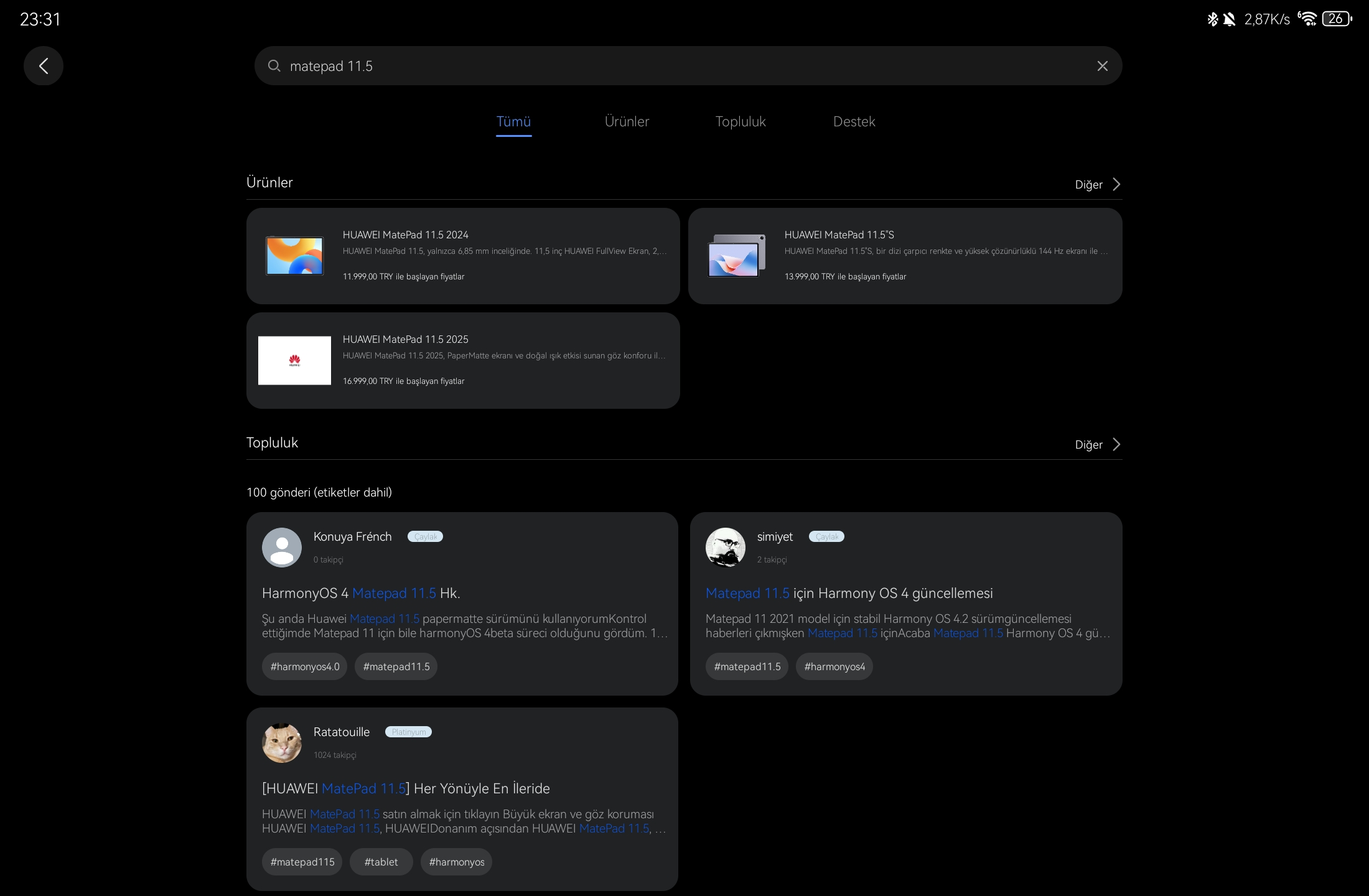Click simiyet's Çaylak badge

(826, 536)
